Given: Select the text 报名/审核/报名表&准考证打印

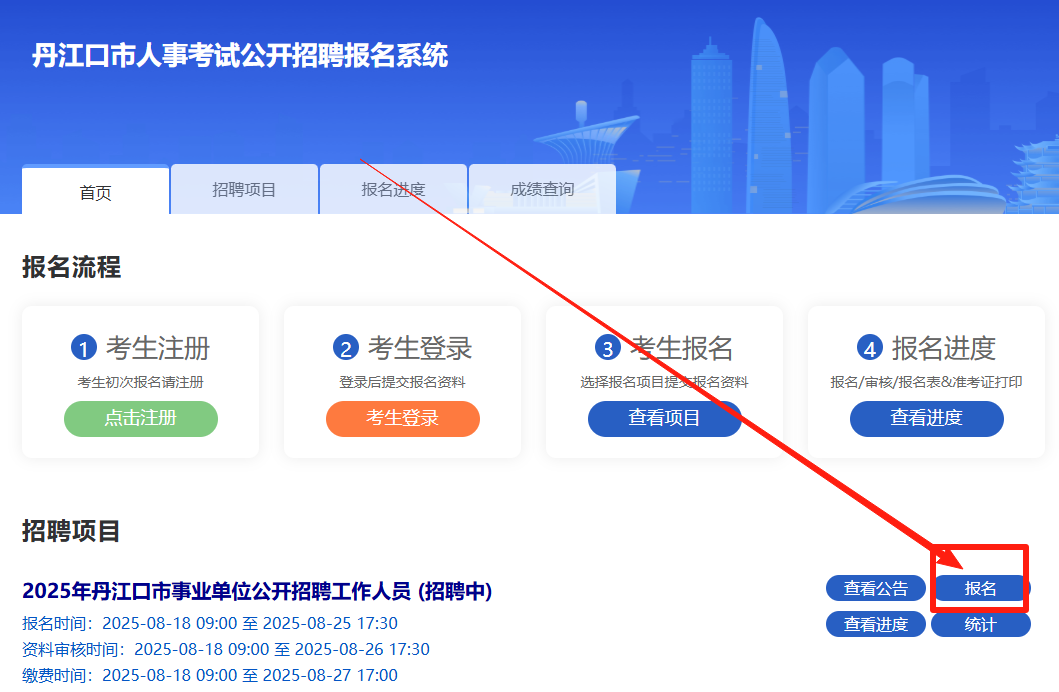Looking at the screenshot, I should [927, 382].
